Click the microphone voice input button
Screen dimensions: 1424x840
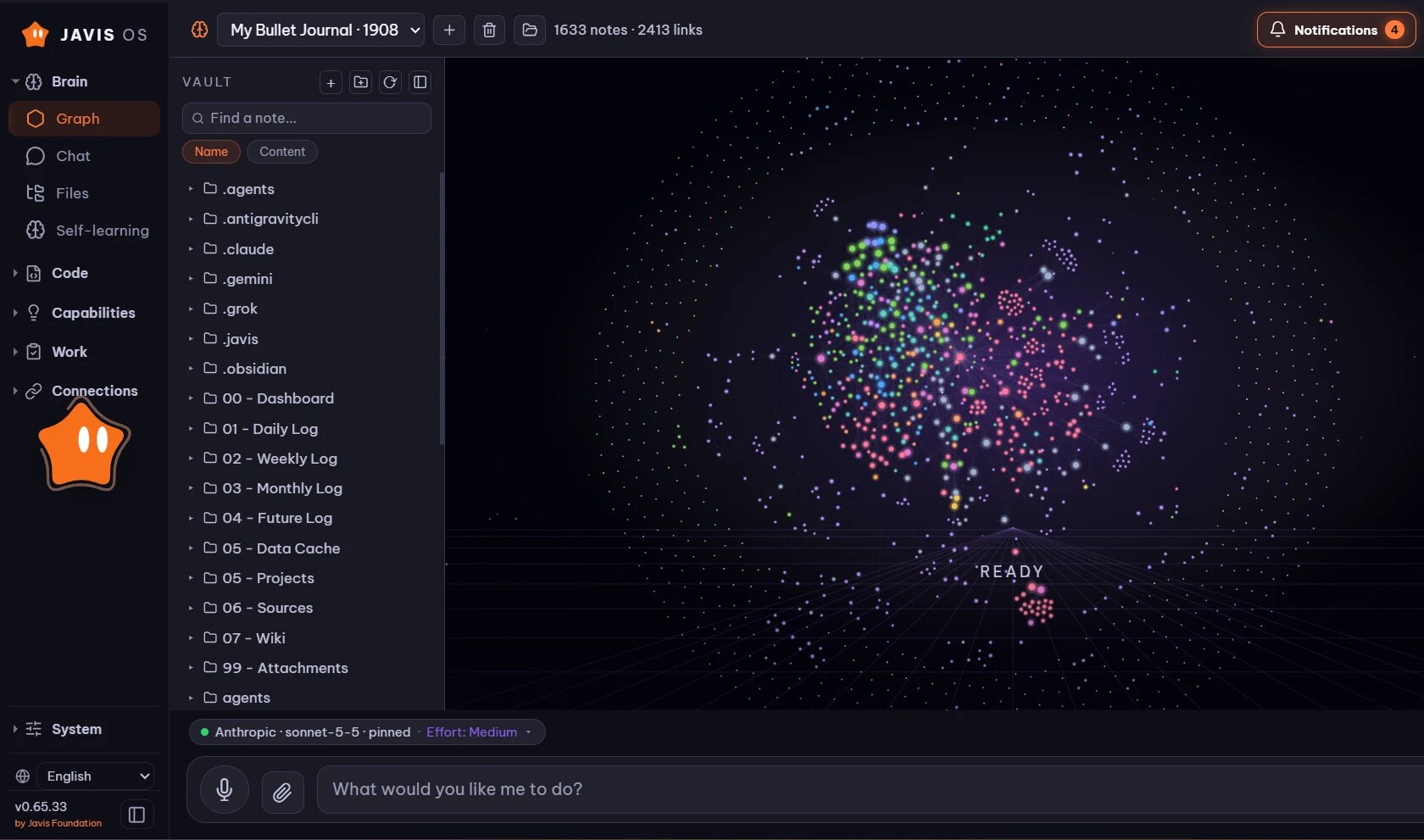coord(224,790)
